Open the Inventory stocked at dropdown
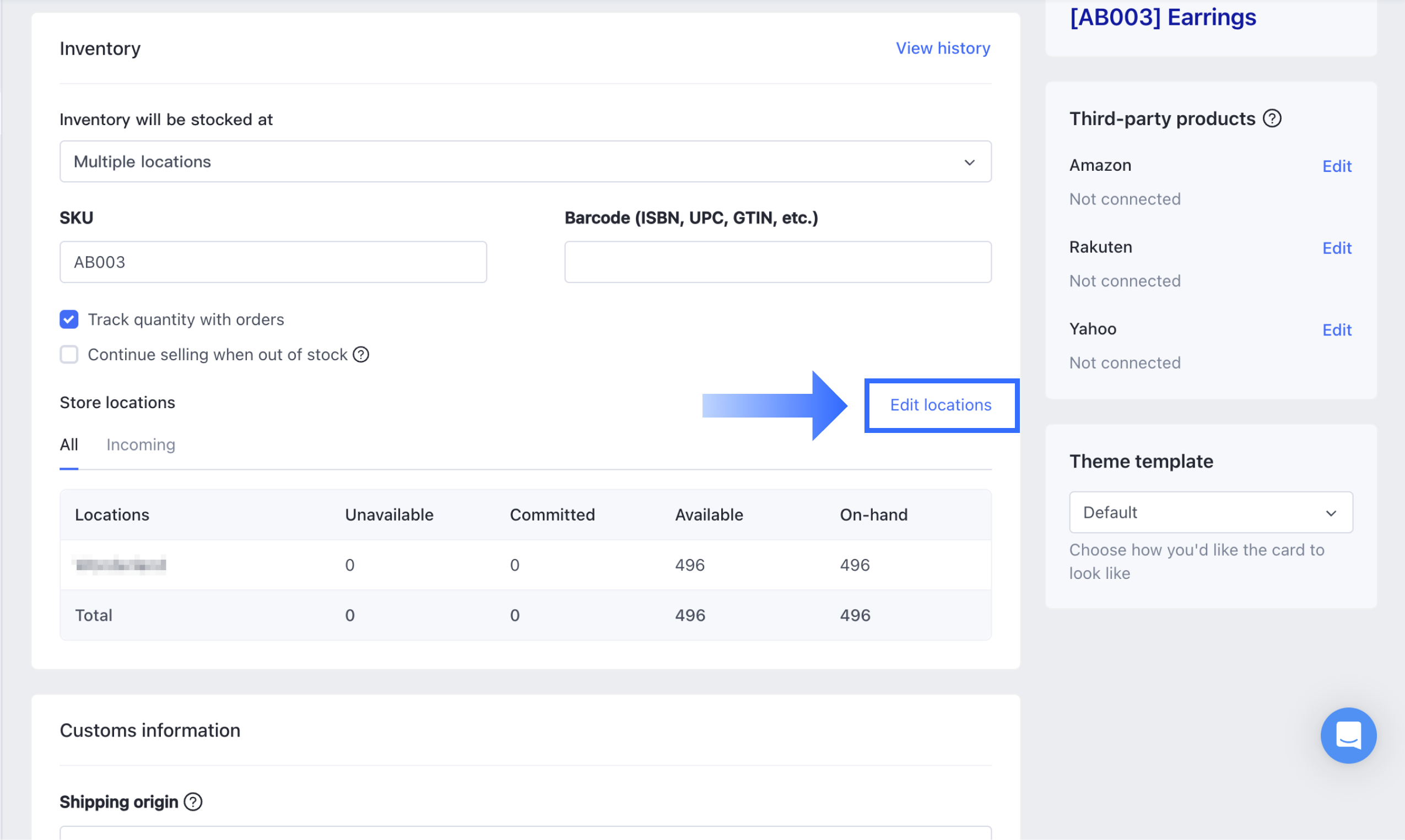Image resolution: width=1405 pixels, height=840 pixels. pos(525,162)
